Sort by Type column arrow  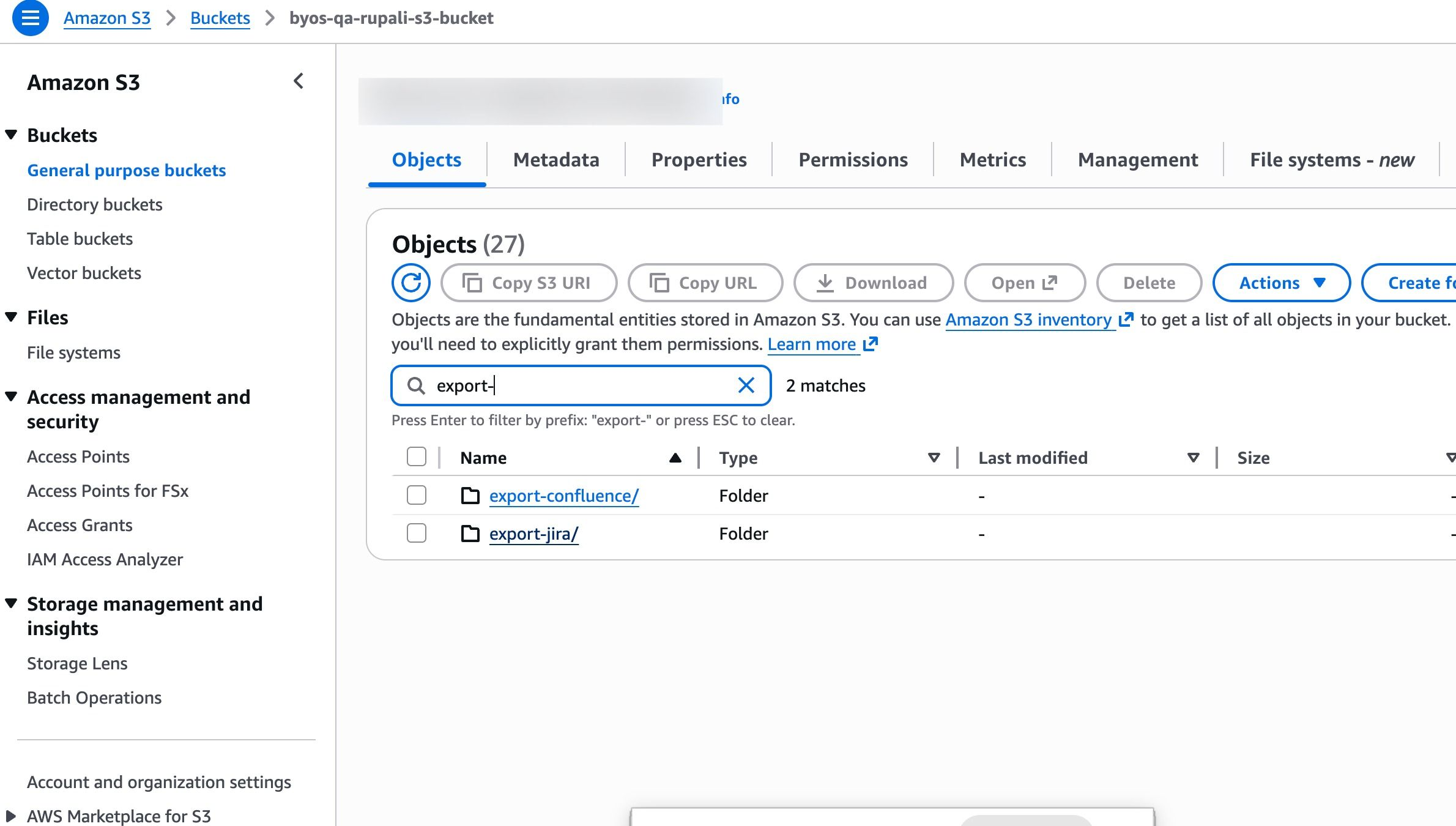(934, 458)
